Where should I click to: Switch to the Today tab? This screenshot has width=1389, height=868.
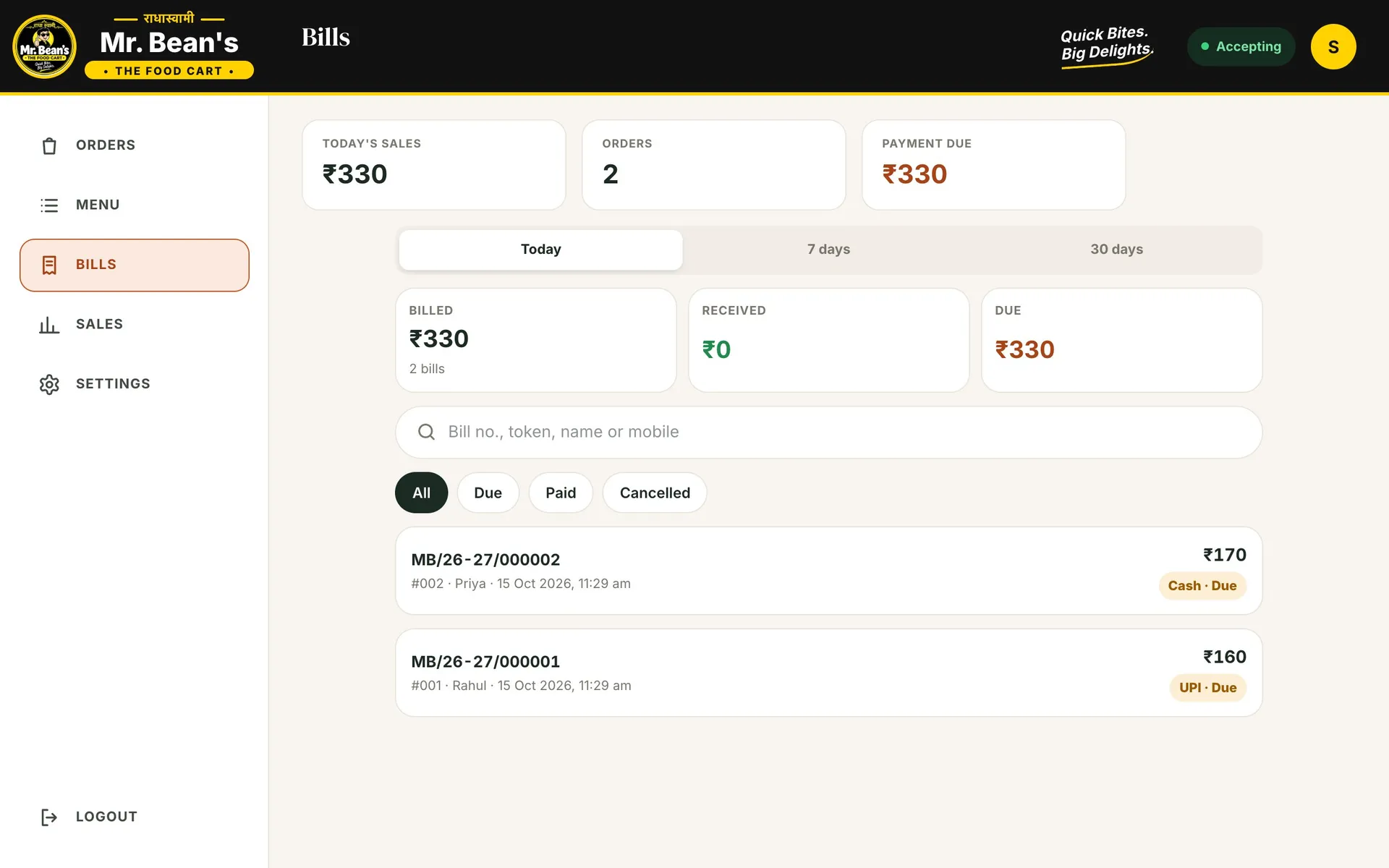pyautogui.click(x=540, y=250)
